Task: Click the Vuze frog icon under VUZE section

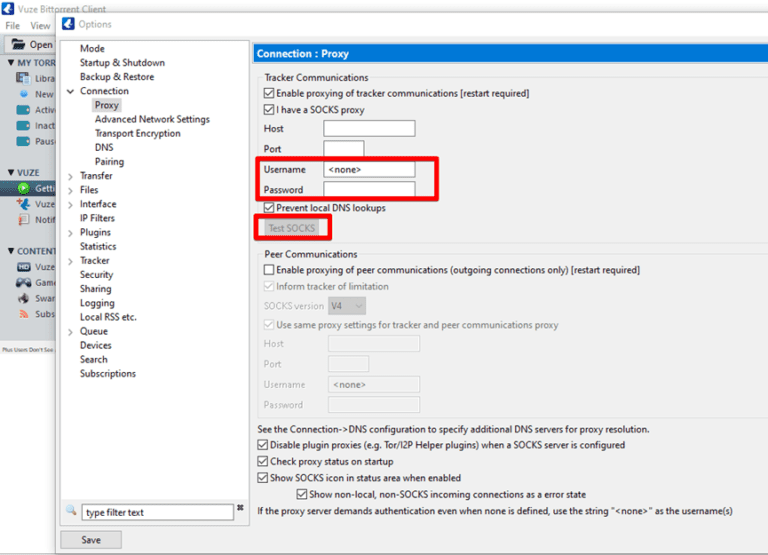Action: click(x=23, y=204)
